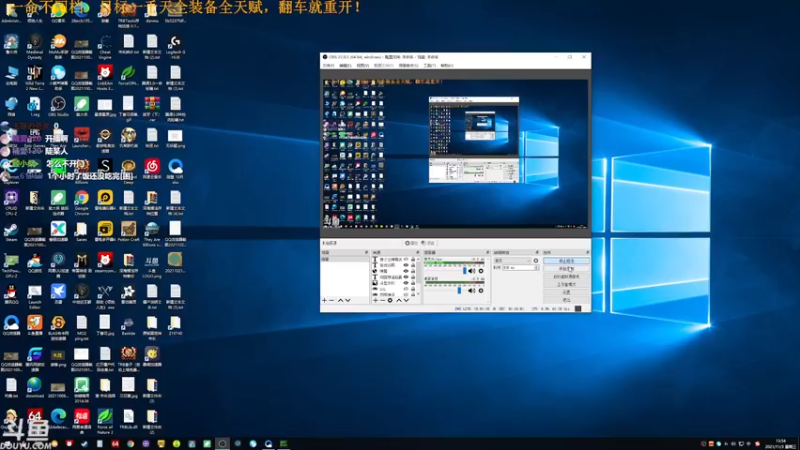Image resolution: width=800 pixels, height=450 pixels.
Task: Open the Scene Collection menu in OBS
Action: coord(408,65)
